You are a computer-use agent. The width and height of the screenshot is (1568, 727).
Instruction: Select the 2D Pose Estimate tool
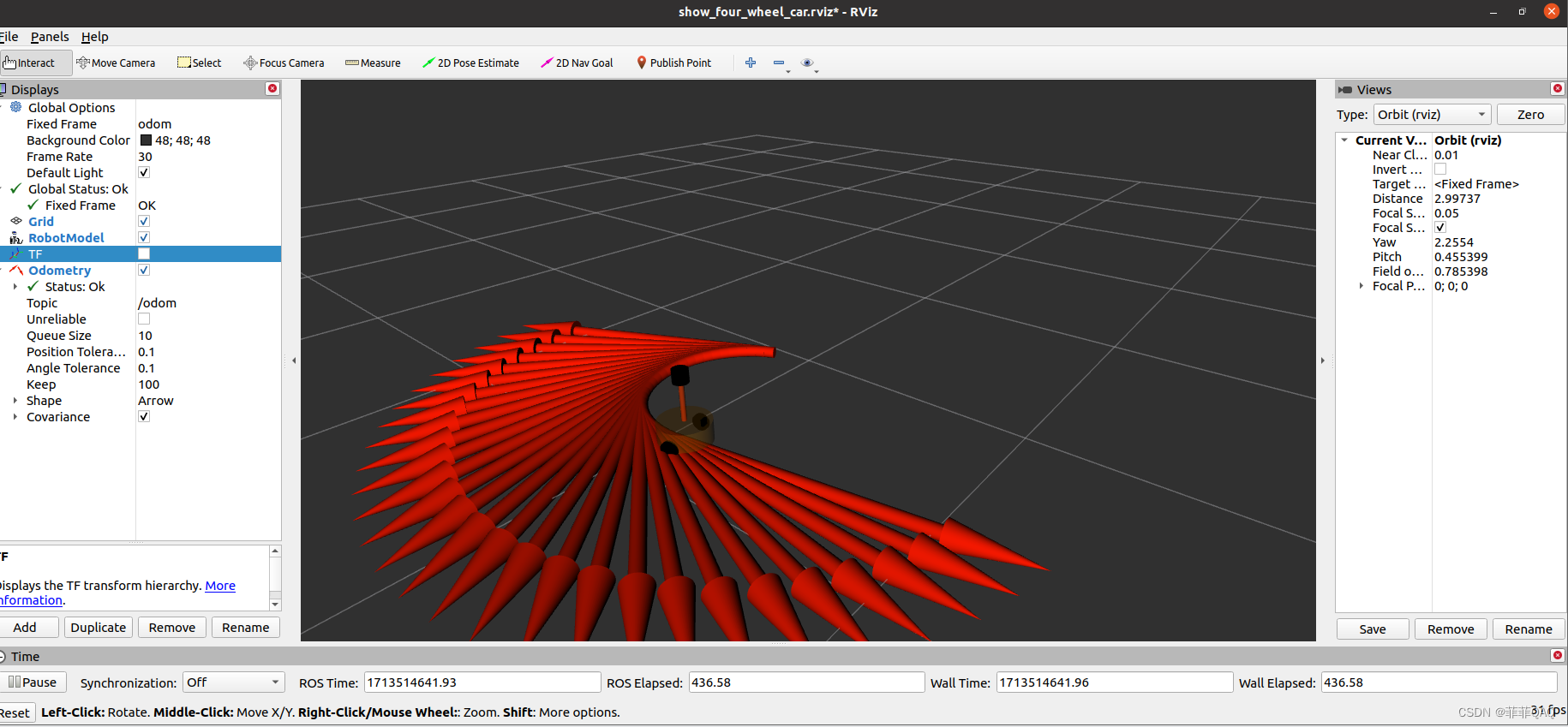tap(470, 63)
